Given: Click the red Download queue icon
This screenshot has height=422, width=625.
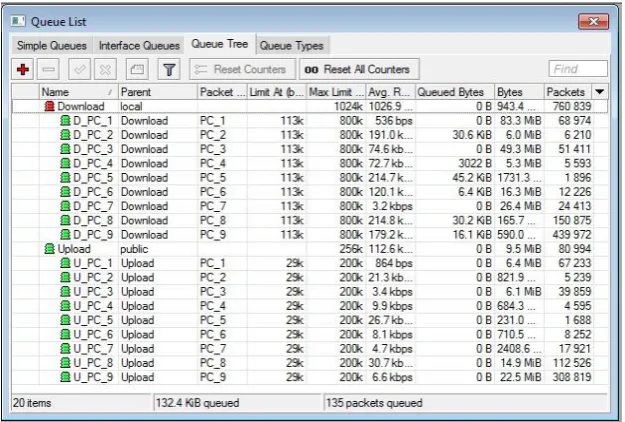Looking at the screenshot, I should 49,106.
